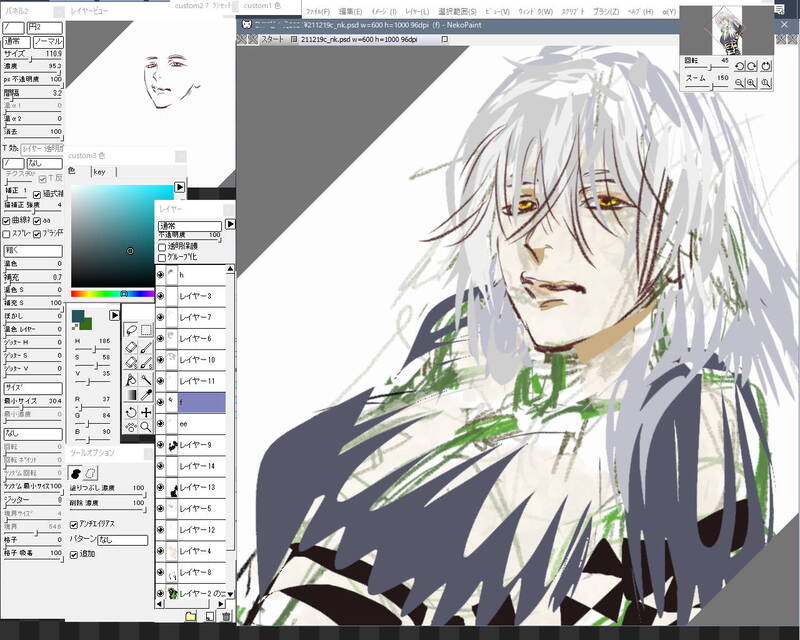Open color picker panel arrow menu
Screen dimensions: 800x640
[x=180, y=187]
